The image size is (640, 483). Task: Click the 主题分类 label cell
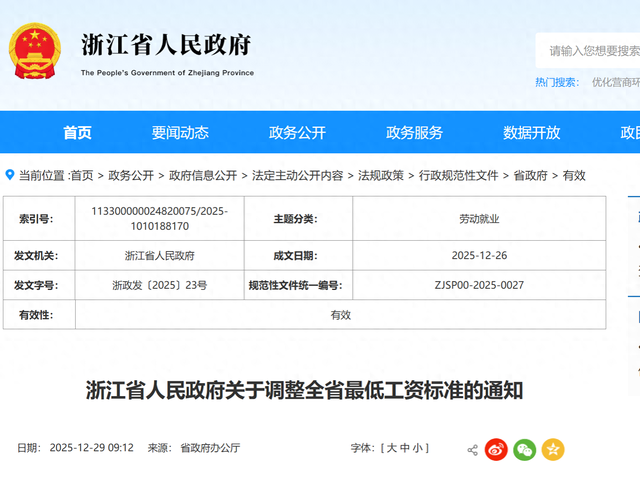click(x=298, y=218)
